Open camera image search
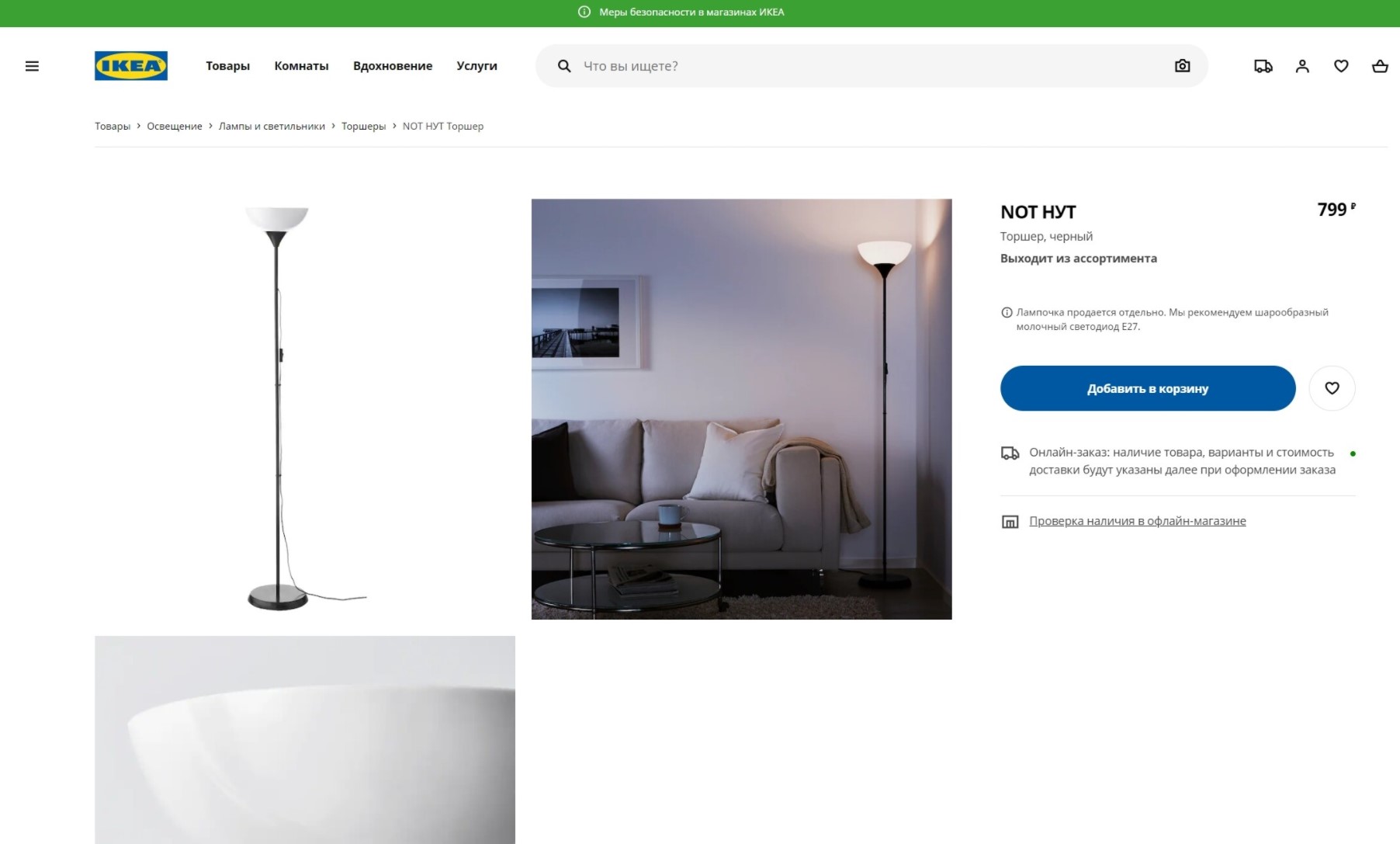Screen dimensions: 1400x844 [1182, 66]
